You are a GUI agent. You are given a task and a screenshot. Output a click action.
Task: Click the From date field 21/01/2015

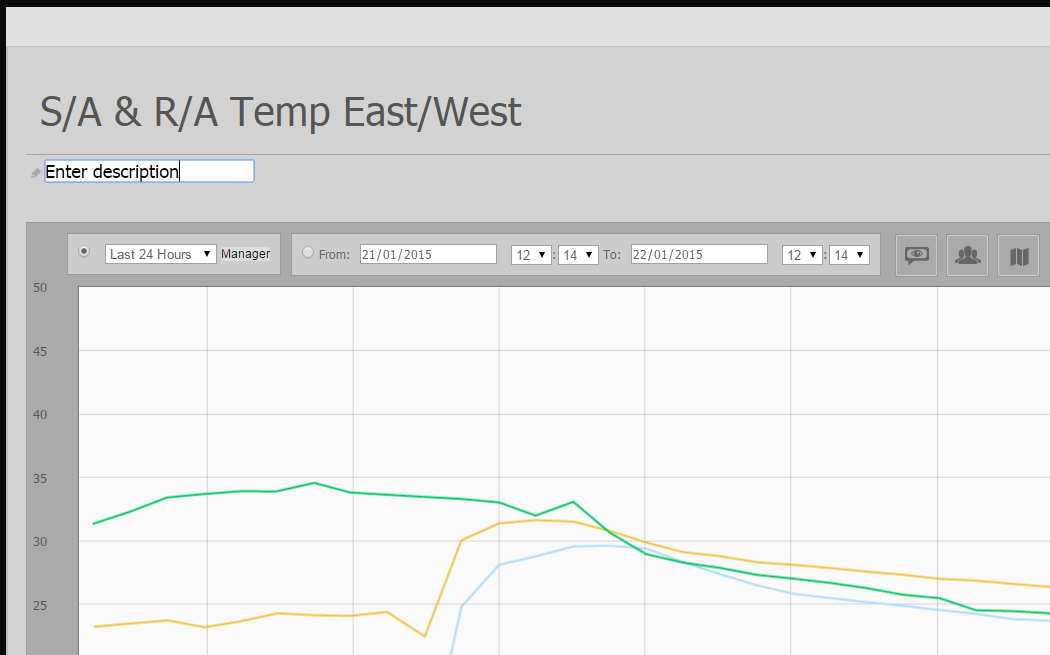429,254
